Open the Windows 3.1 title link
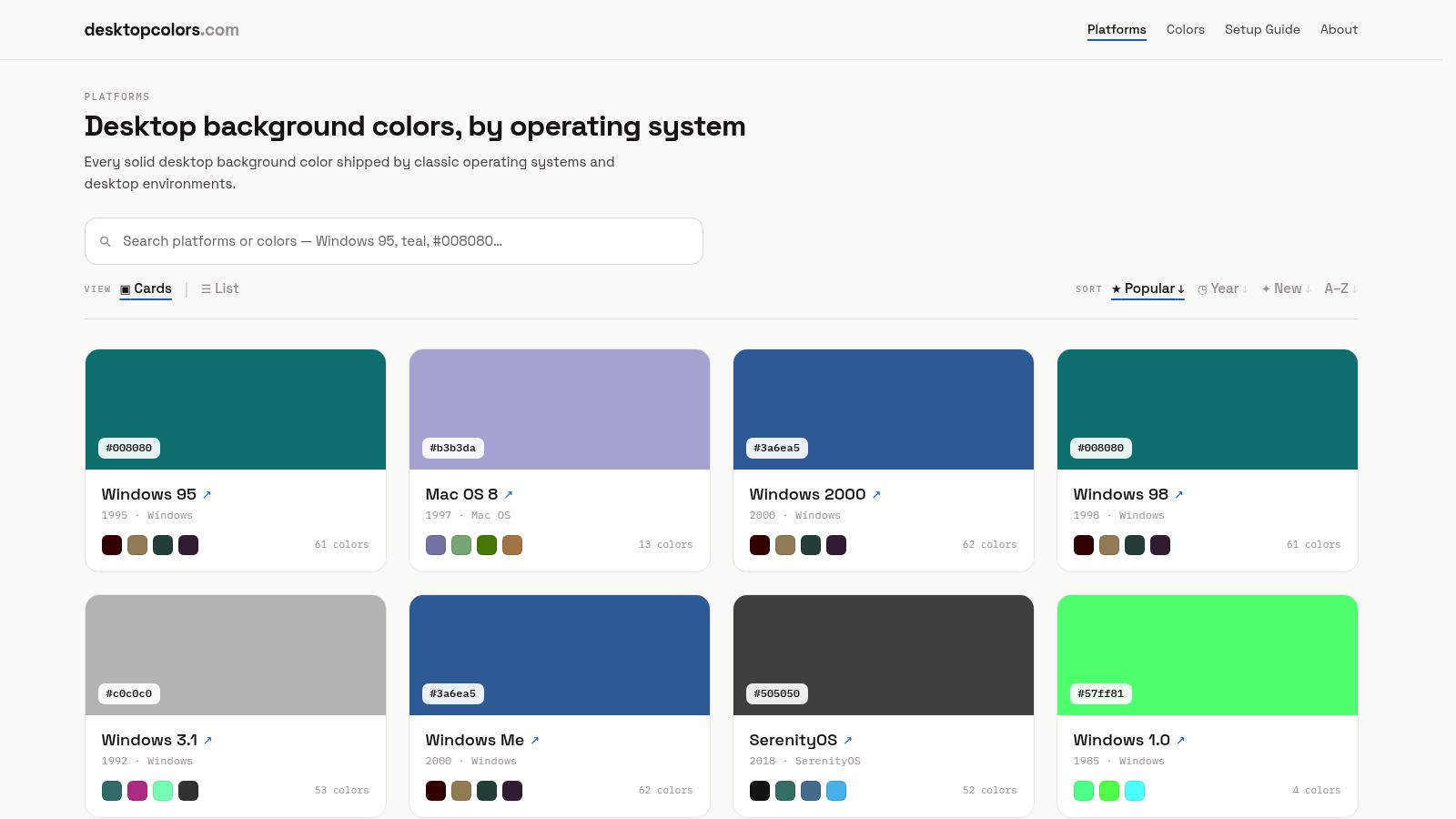Screen dimensions: 1456x819 coord(149,740)
